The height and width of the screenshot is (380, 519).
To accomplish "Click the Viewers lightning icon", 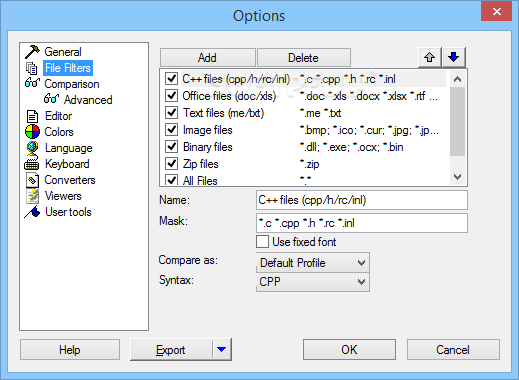I will 33,196.
